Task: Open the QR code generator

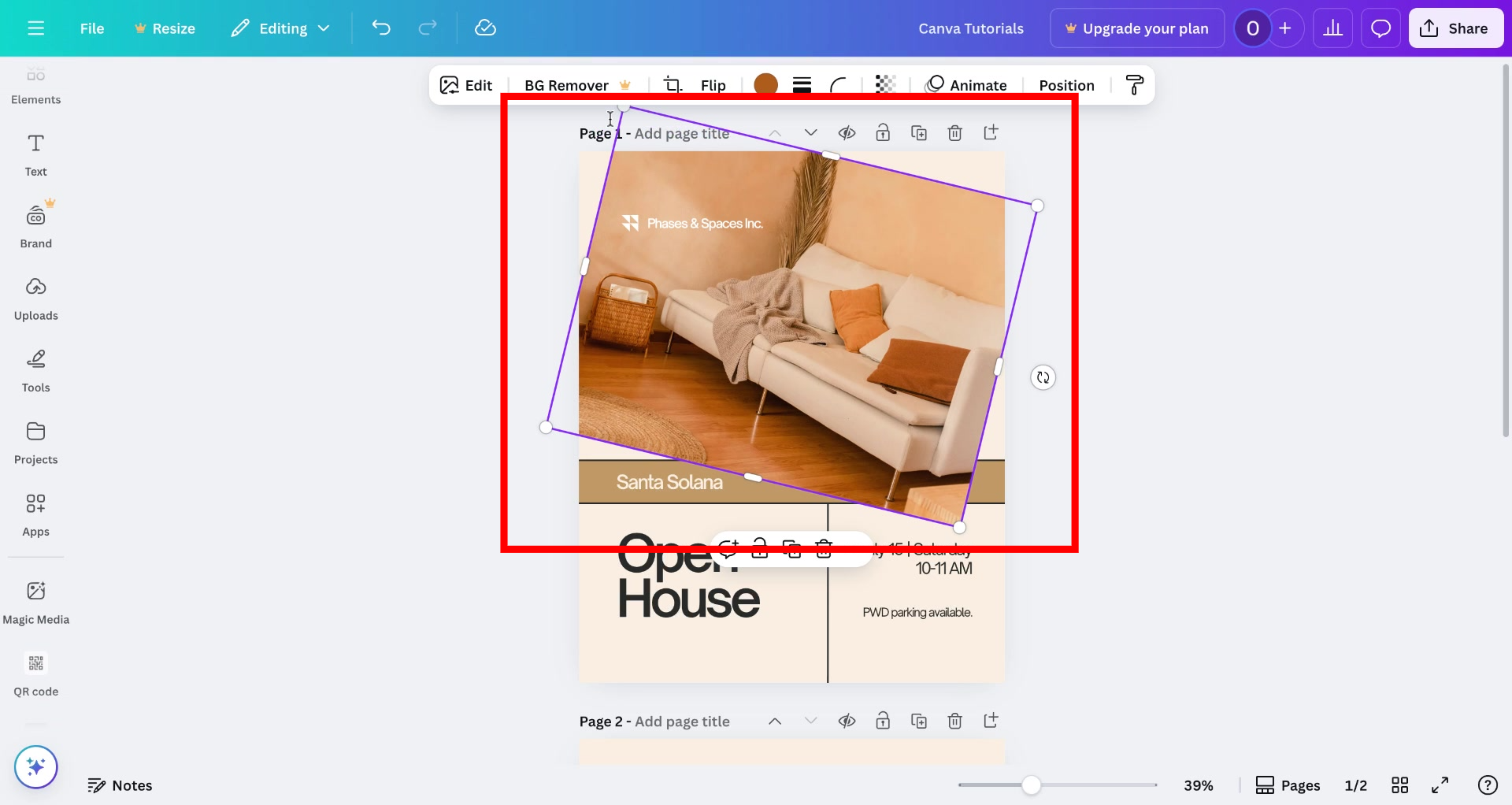Action: pos(35,673)
